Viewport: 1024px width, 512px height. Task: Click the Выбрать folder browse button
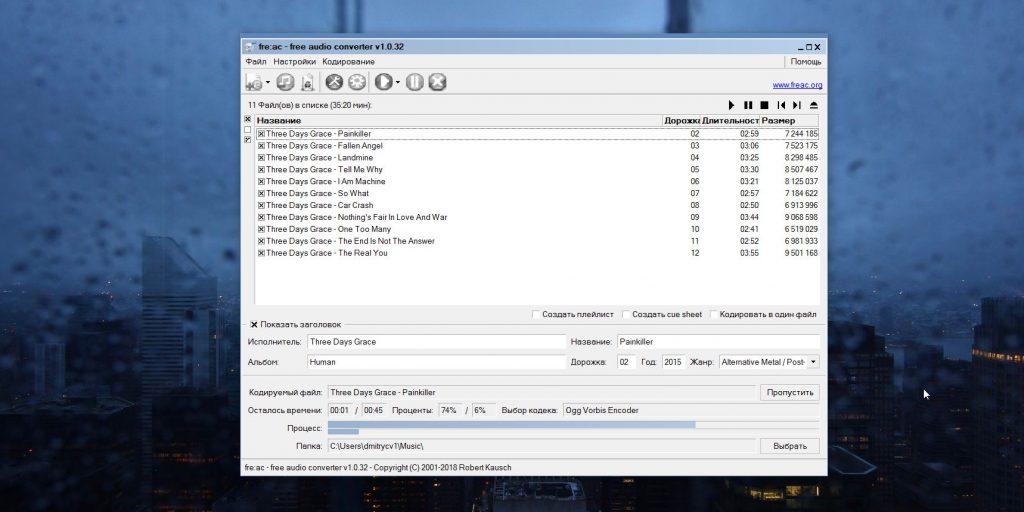tap(790, 446)
